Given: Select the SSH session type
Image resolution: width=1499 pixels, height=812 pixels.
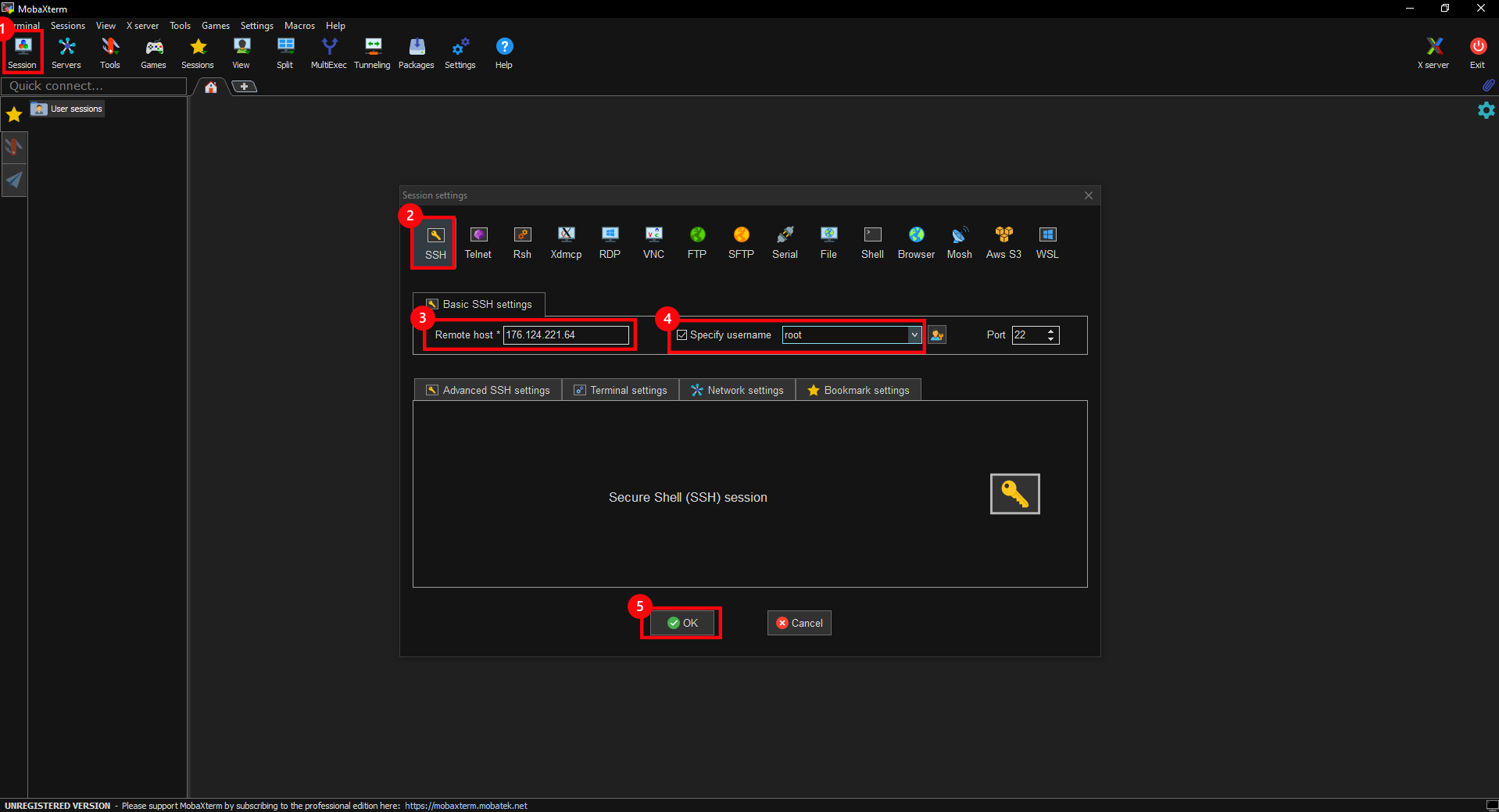Looking at the screenshot, I should 435,243.
